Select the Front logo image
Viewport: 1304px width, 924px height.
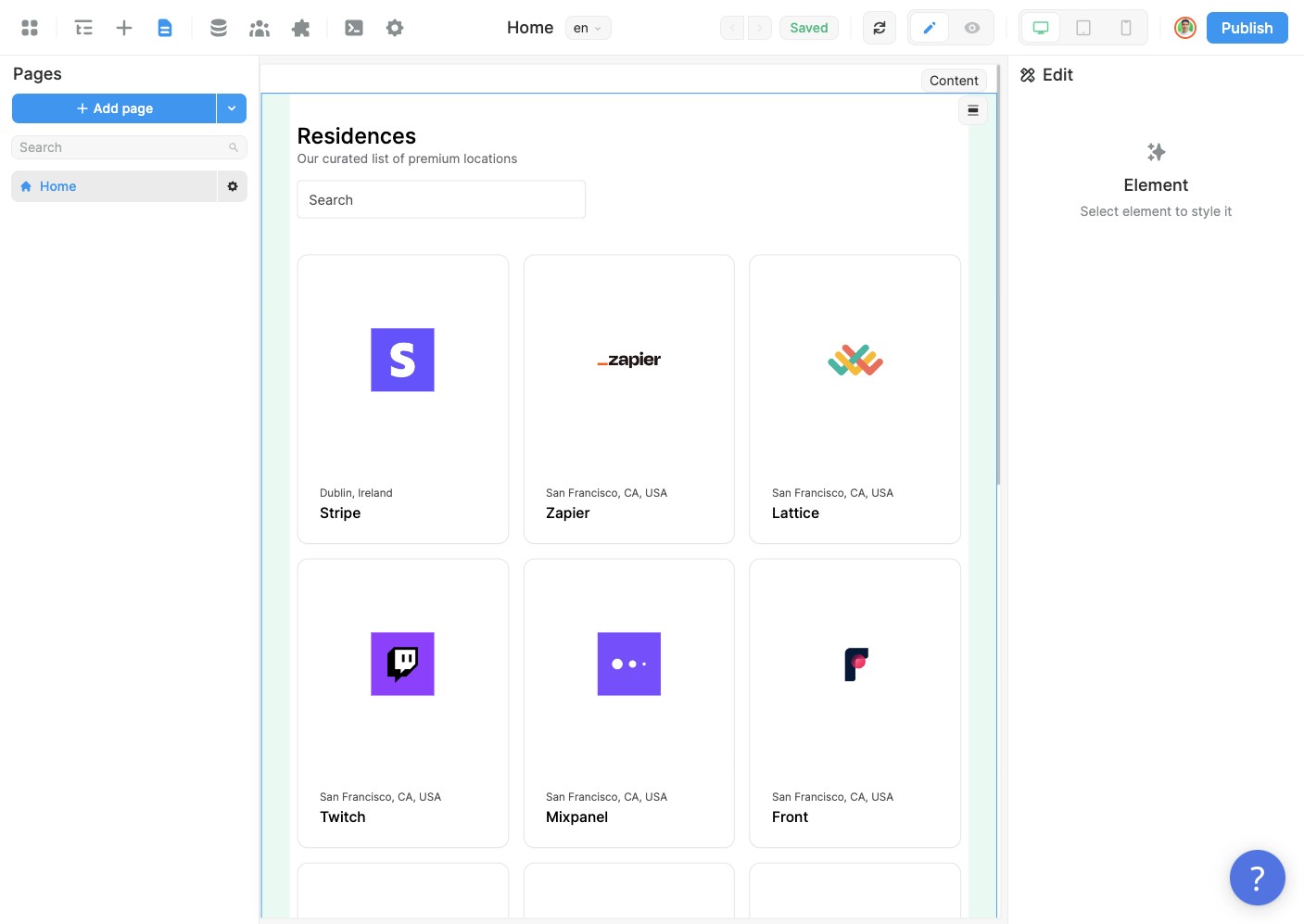pos(855,664)
